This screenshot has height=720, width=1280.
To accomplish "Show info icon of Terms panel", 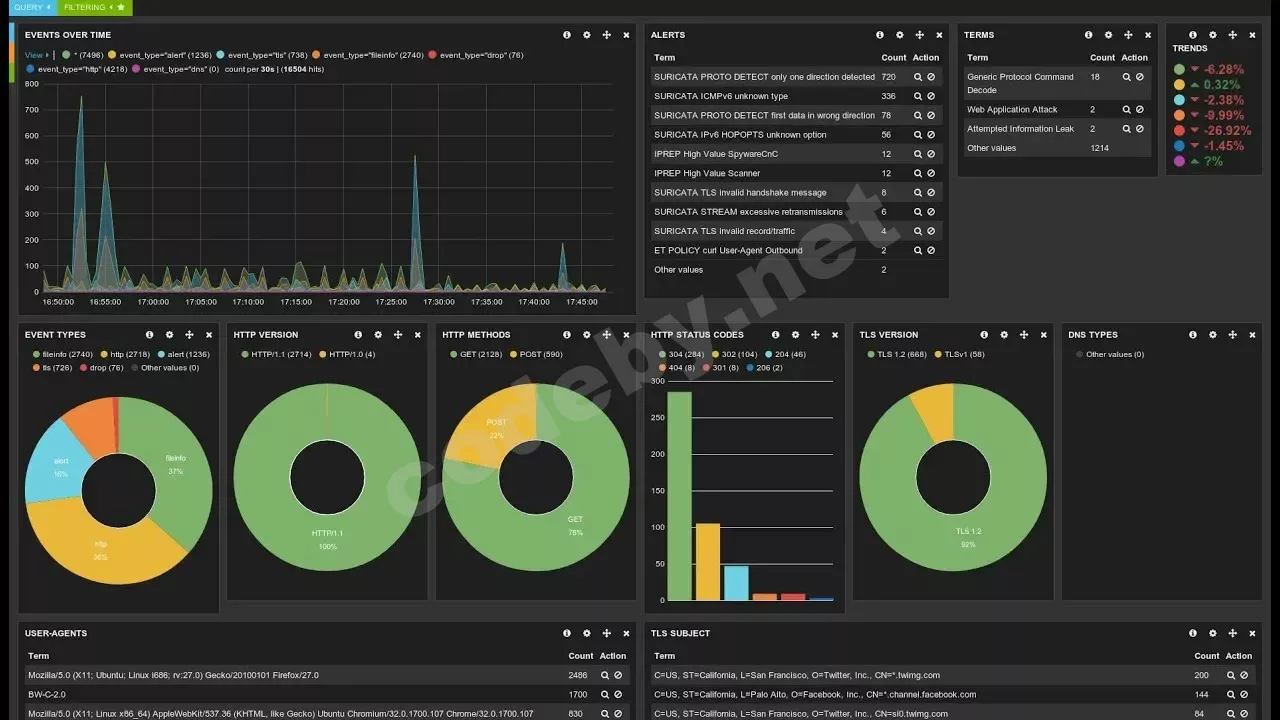I will tap(1089, 35).
